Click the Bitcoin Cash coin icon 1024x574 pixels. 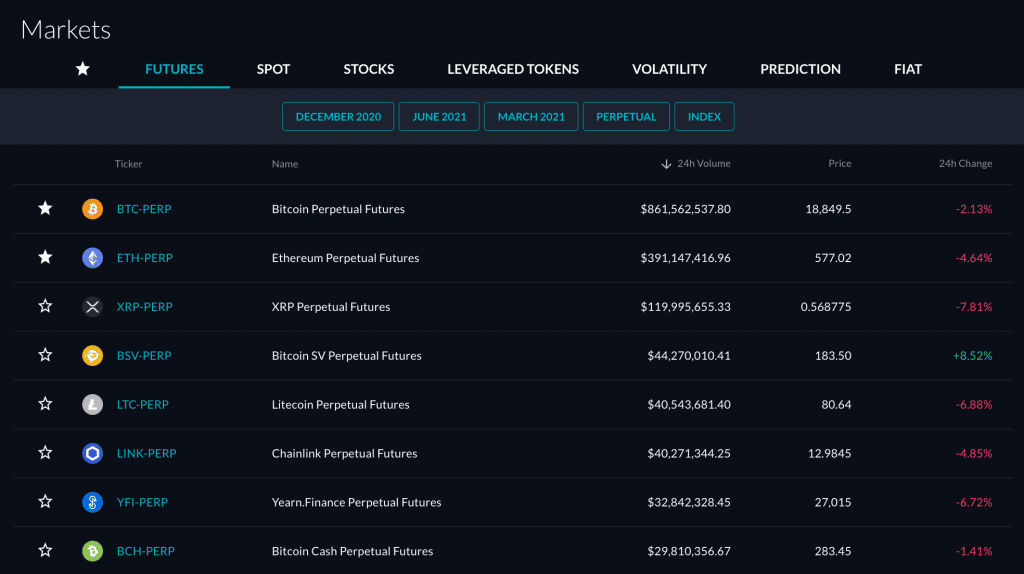pos(92,551)
